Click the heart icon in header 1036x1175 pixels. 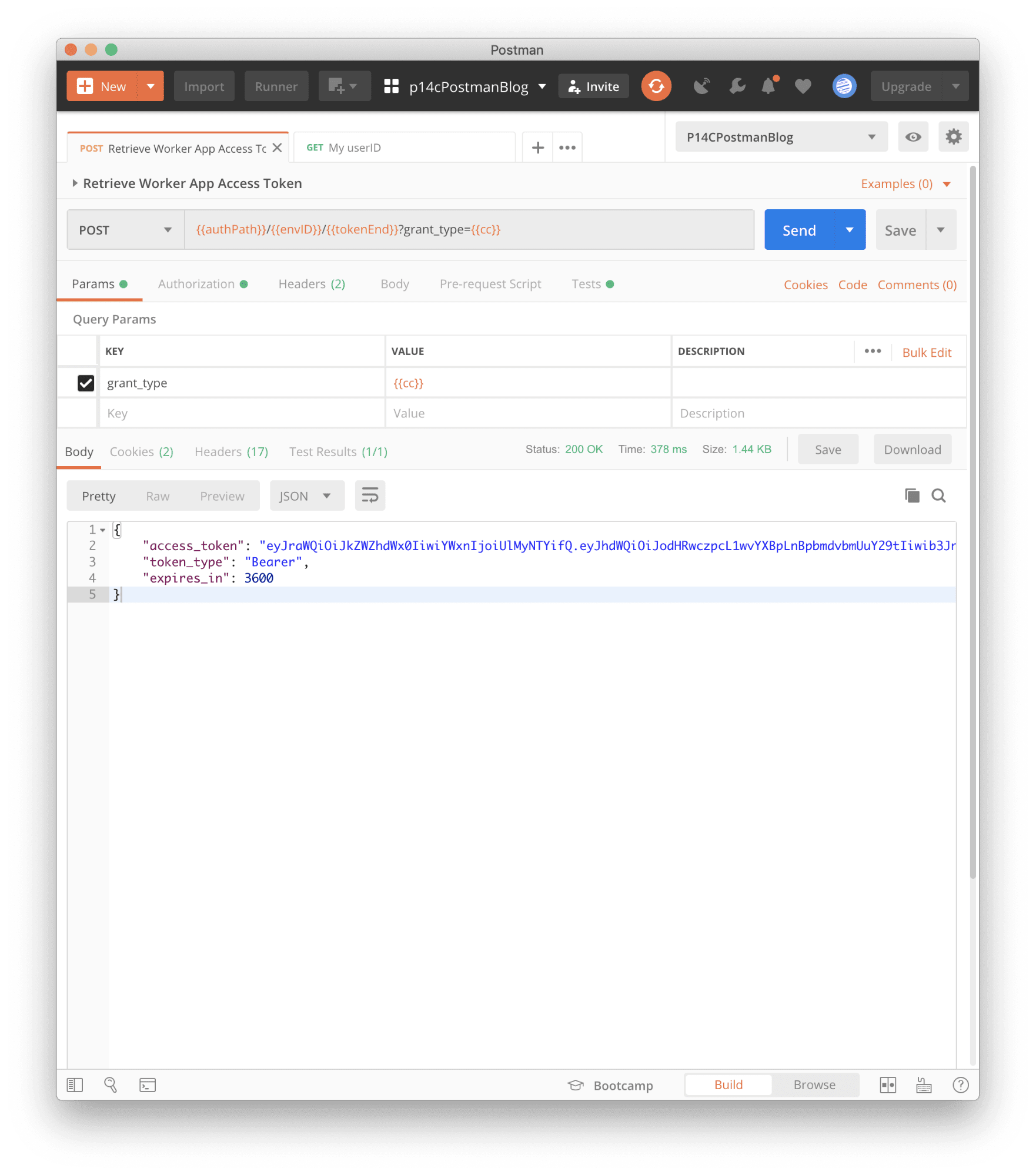click(803, 86)
